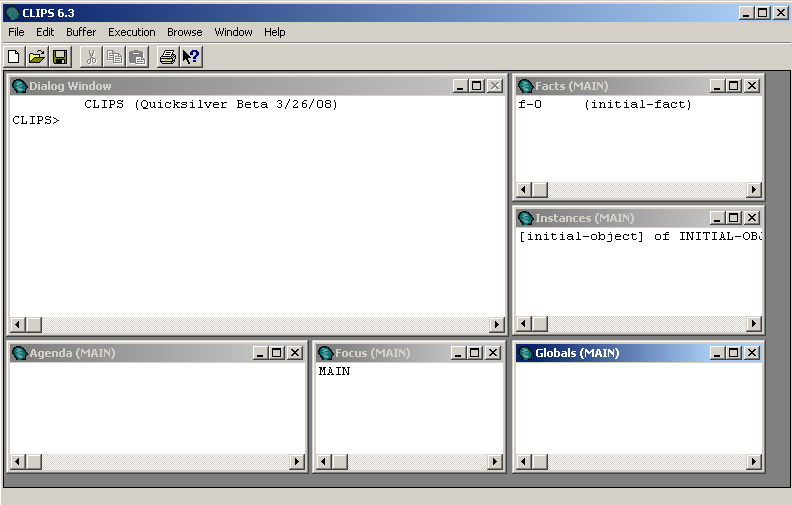Click Instances window scrollbar left arrow
The width and height of the screenshot is (792, 505).
(x=524, y=323)
